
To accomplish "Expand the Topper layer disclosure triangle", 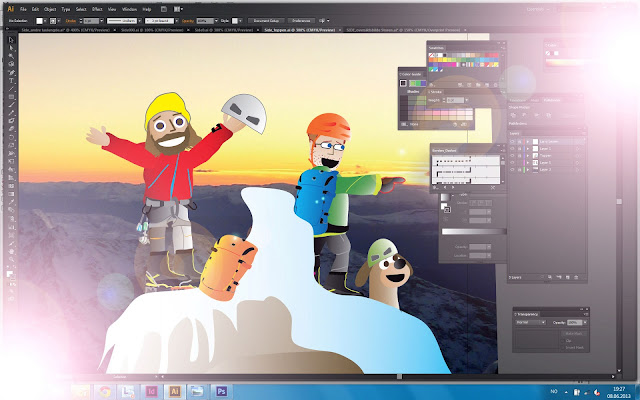I will [x=528, y=156].
